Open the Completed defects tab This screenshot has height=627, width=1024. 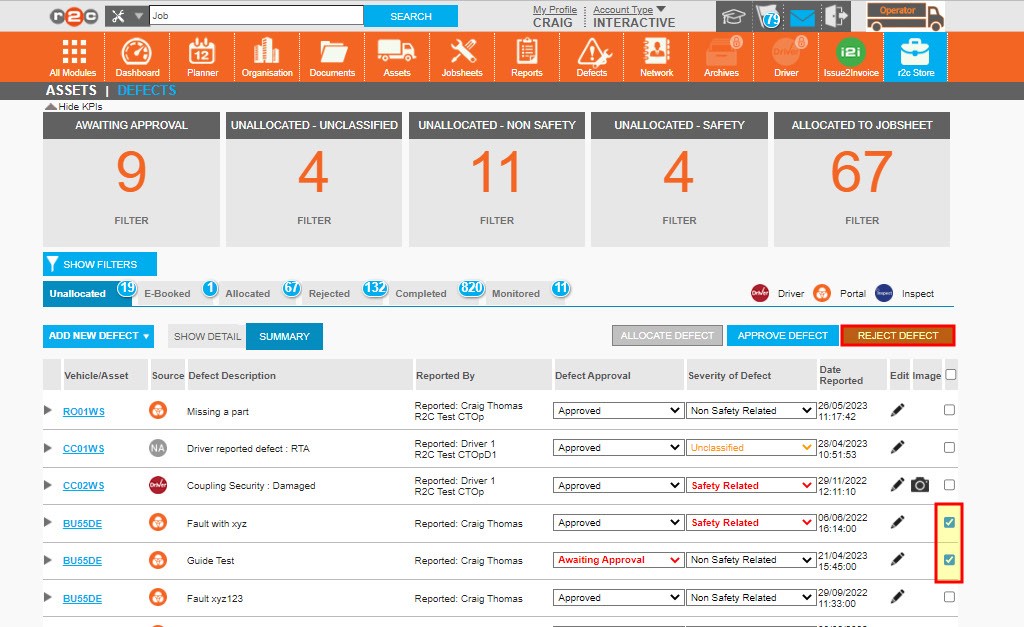(x=420, y=293)
